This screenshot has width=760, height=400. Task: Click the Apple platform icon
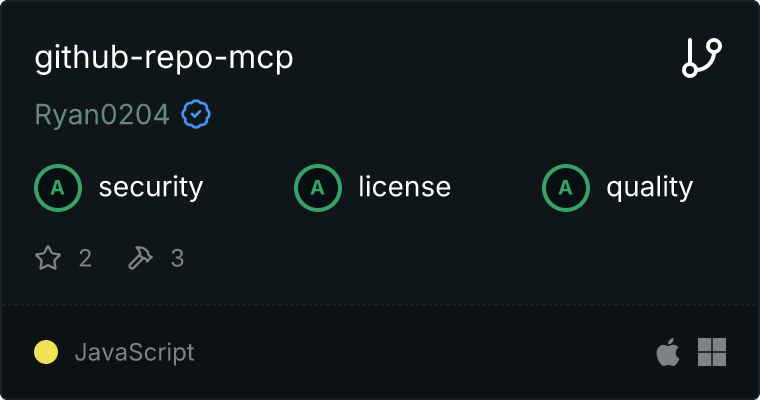coord(668,352)
